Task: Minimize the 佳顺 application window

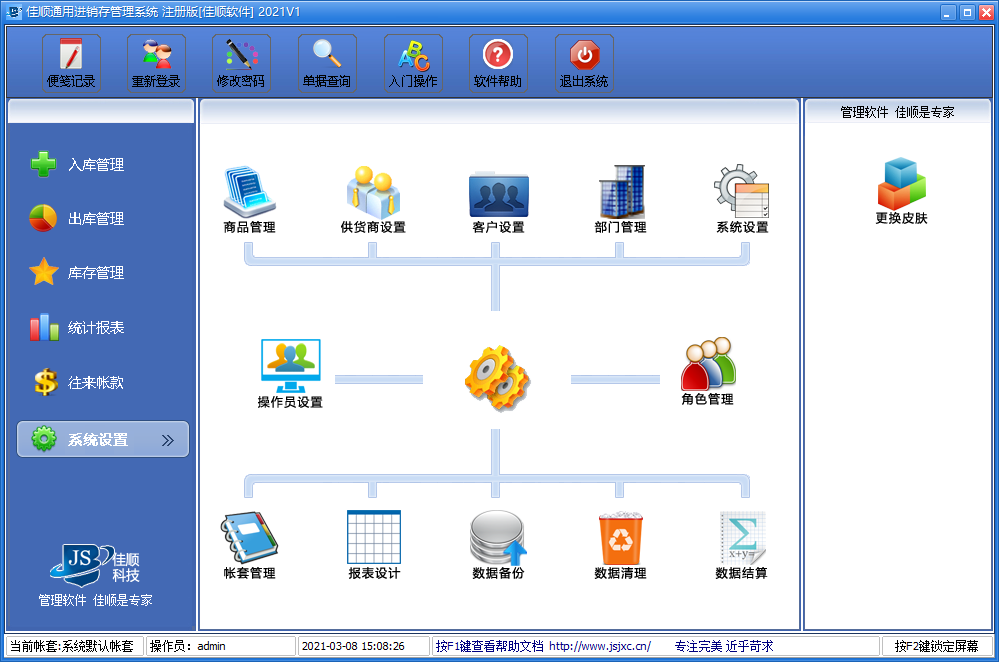Action: [x=948, y=12]
